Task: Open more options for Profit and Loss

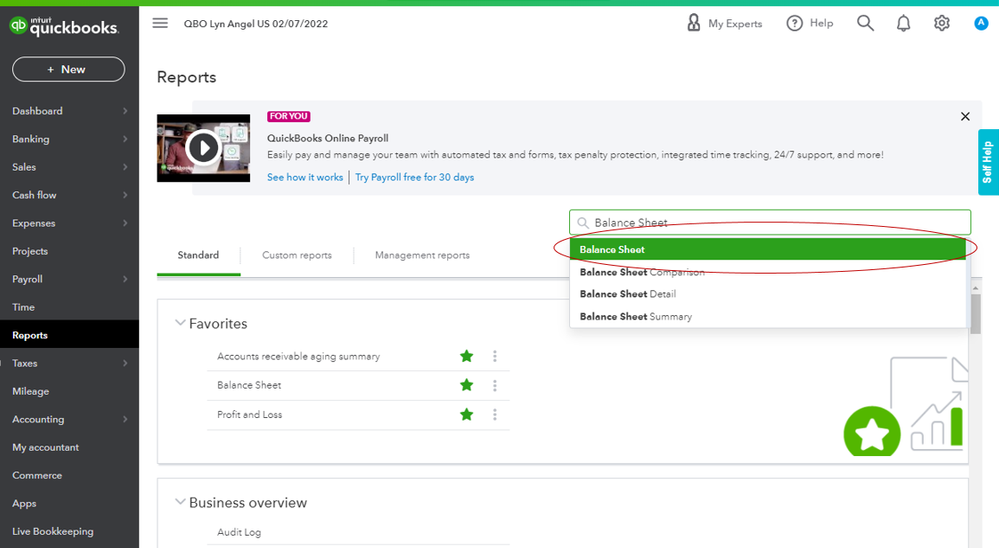Action: pyautogui.click(x=494, y=415)
